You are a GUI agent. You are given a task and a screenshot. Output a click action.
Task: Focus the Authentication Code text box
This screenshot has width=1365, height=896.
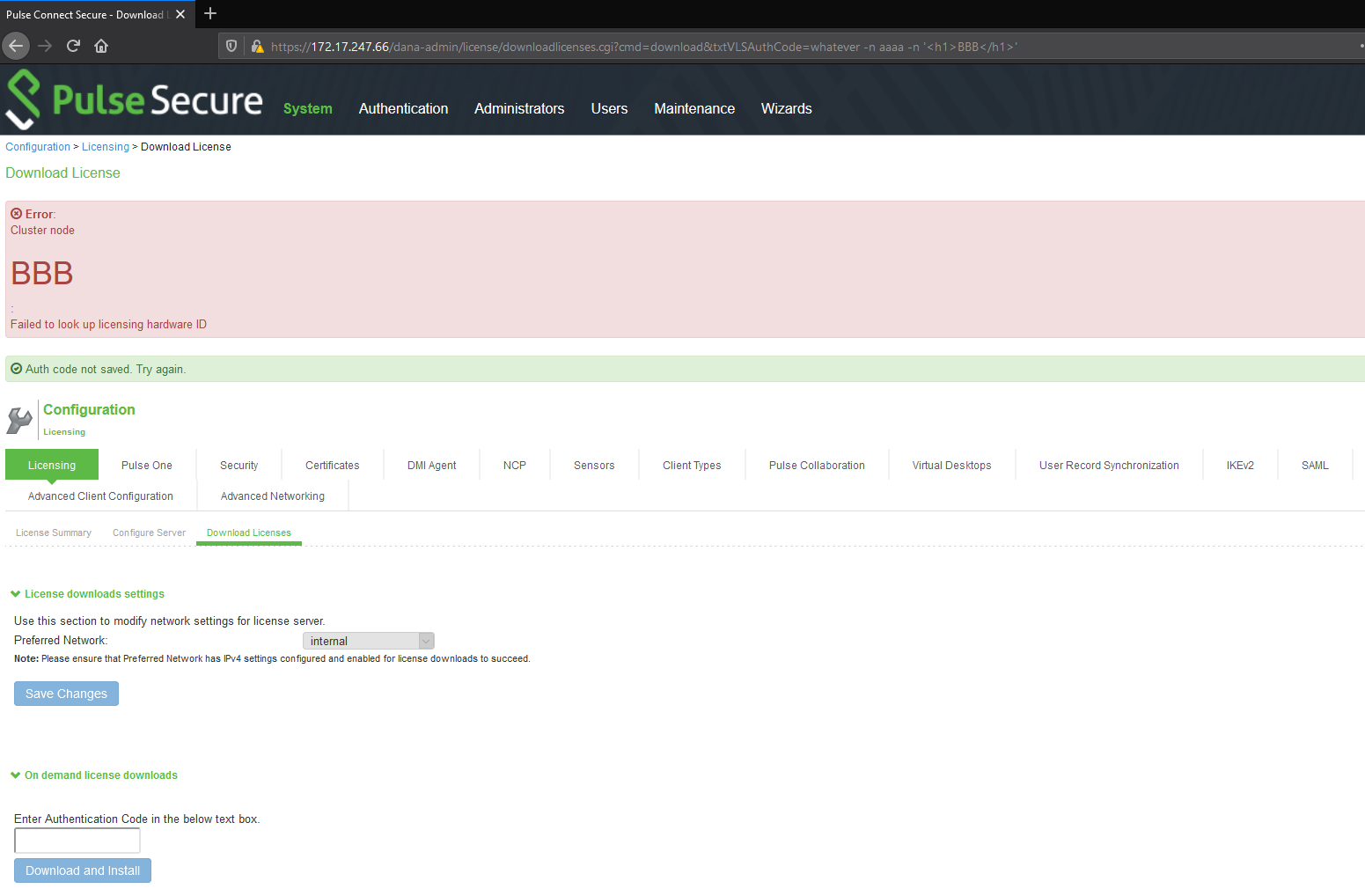pos(77,841)
